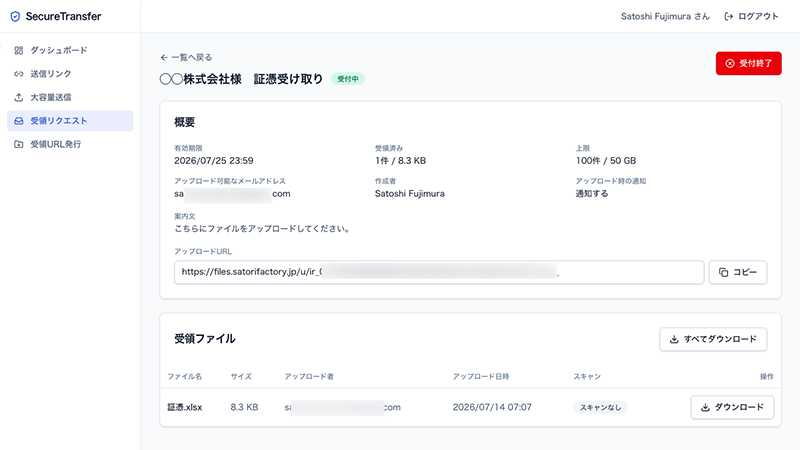Click the download icon in すべてダウンロード

[x=674, y=339]
